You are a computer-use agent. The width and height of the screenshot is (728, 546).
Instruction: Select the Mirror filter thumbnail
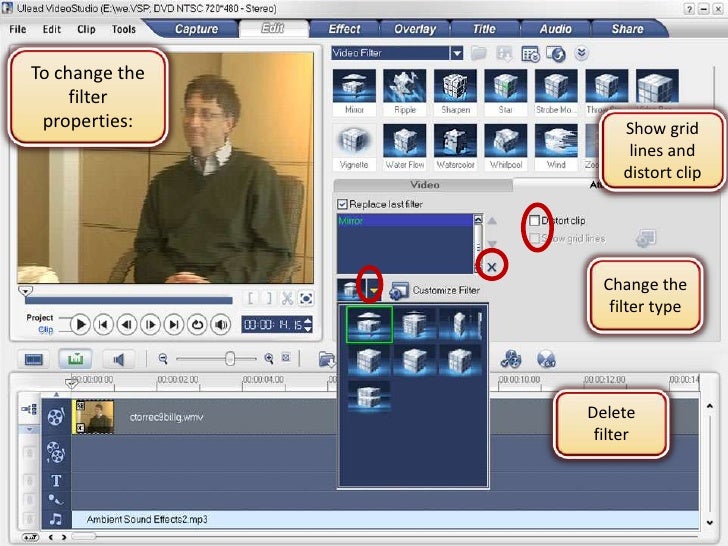point(354,85)
